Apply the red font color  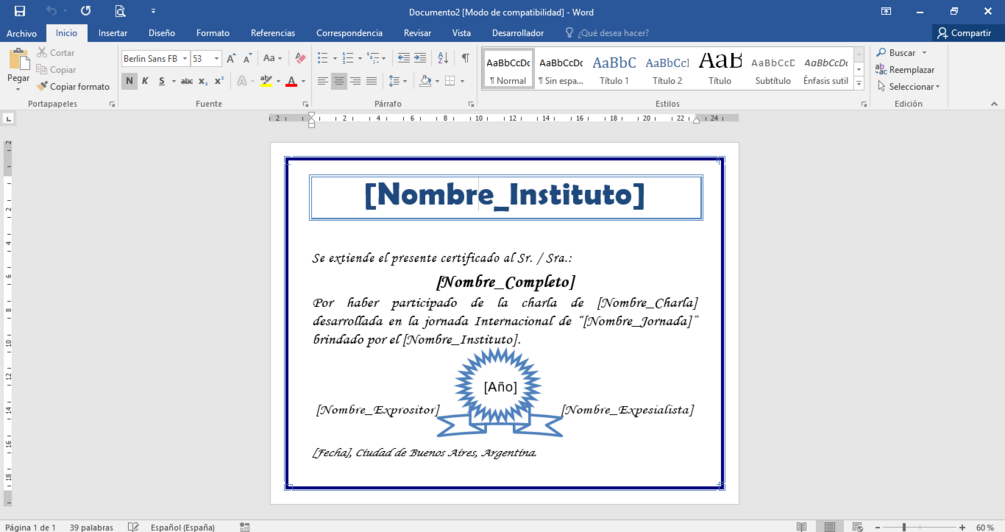[291, 81]
